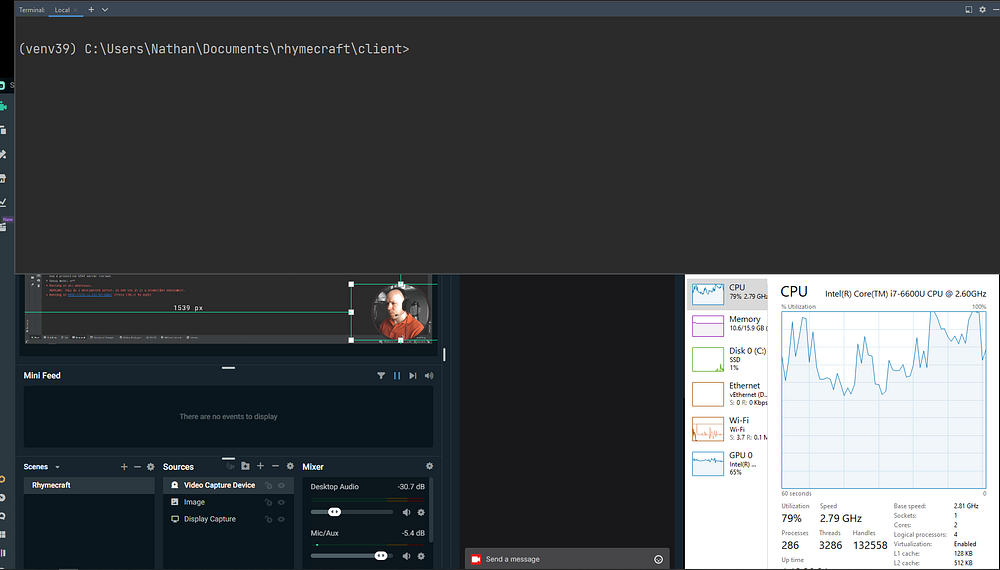Close the Local terminal tab
The height and width of the screenshot is (570, 1000).
(x=76, y=10)
